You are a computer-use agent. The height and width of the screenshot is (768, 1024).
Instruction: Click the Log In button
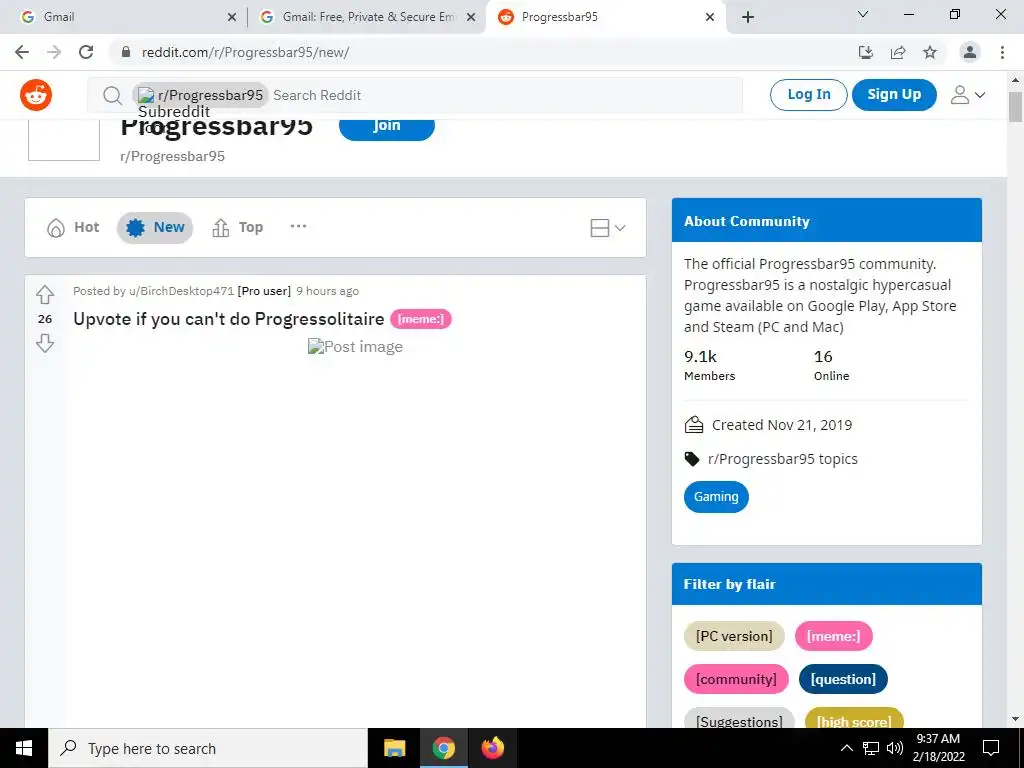808,95
